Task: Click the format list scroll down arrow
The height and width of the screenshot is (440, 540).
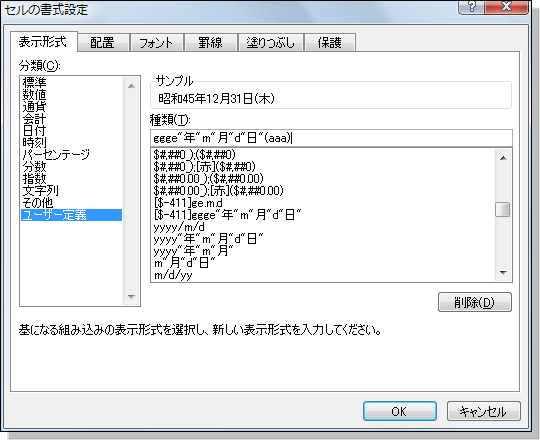Action: (x=503, y=273)
